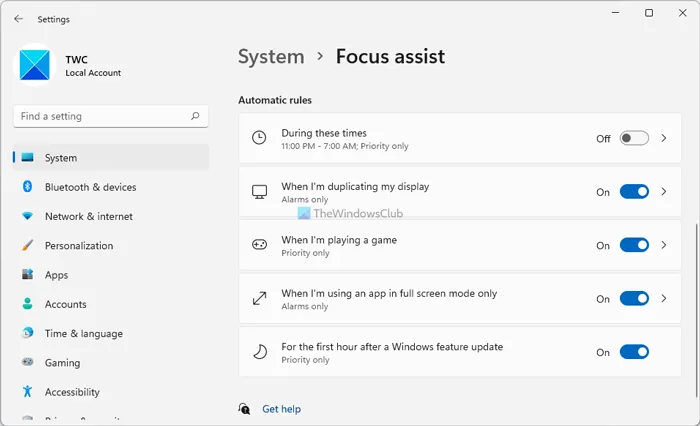Viewport: 700px width, 426px height.
Task: Enable the During these times toggle
Action: [x=634, y=138]
